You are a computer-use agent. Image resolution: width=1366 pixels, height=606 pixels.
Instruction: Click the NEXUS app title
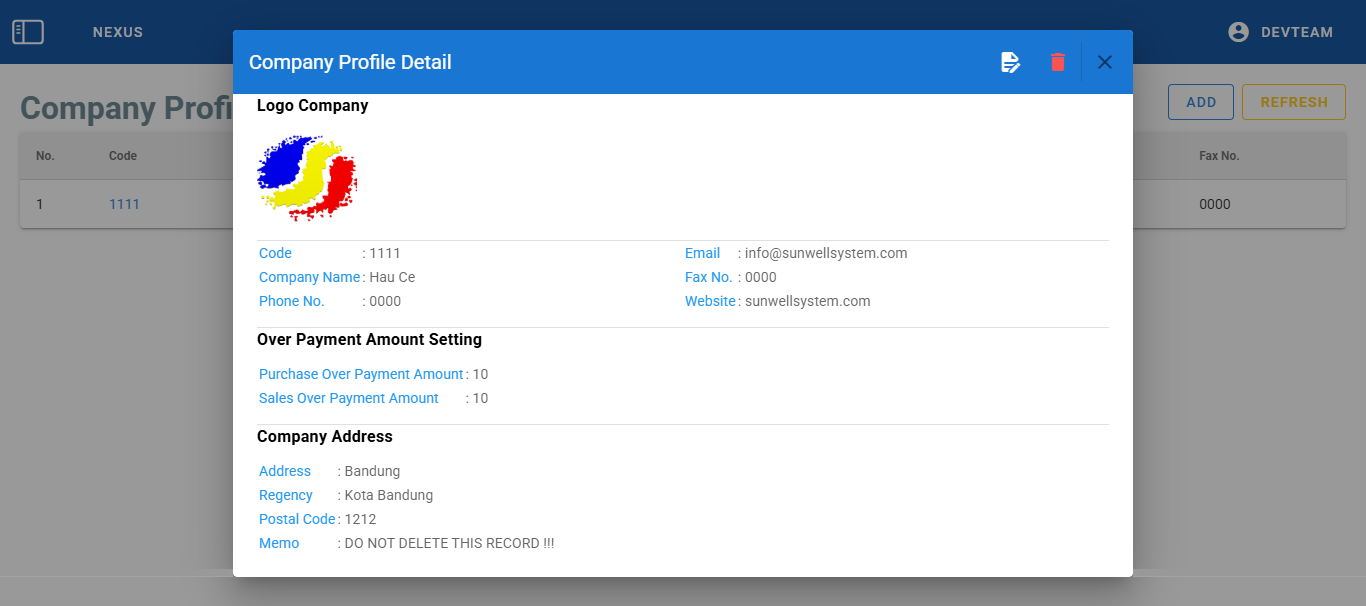tap(118, 32)
